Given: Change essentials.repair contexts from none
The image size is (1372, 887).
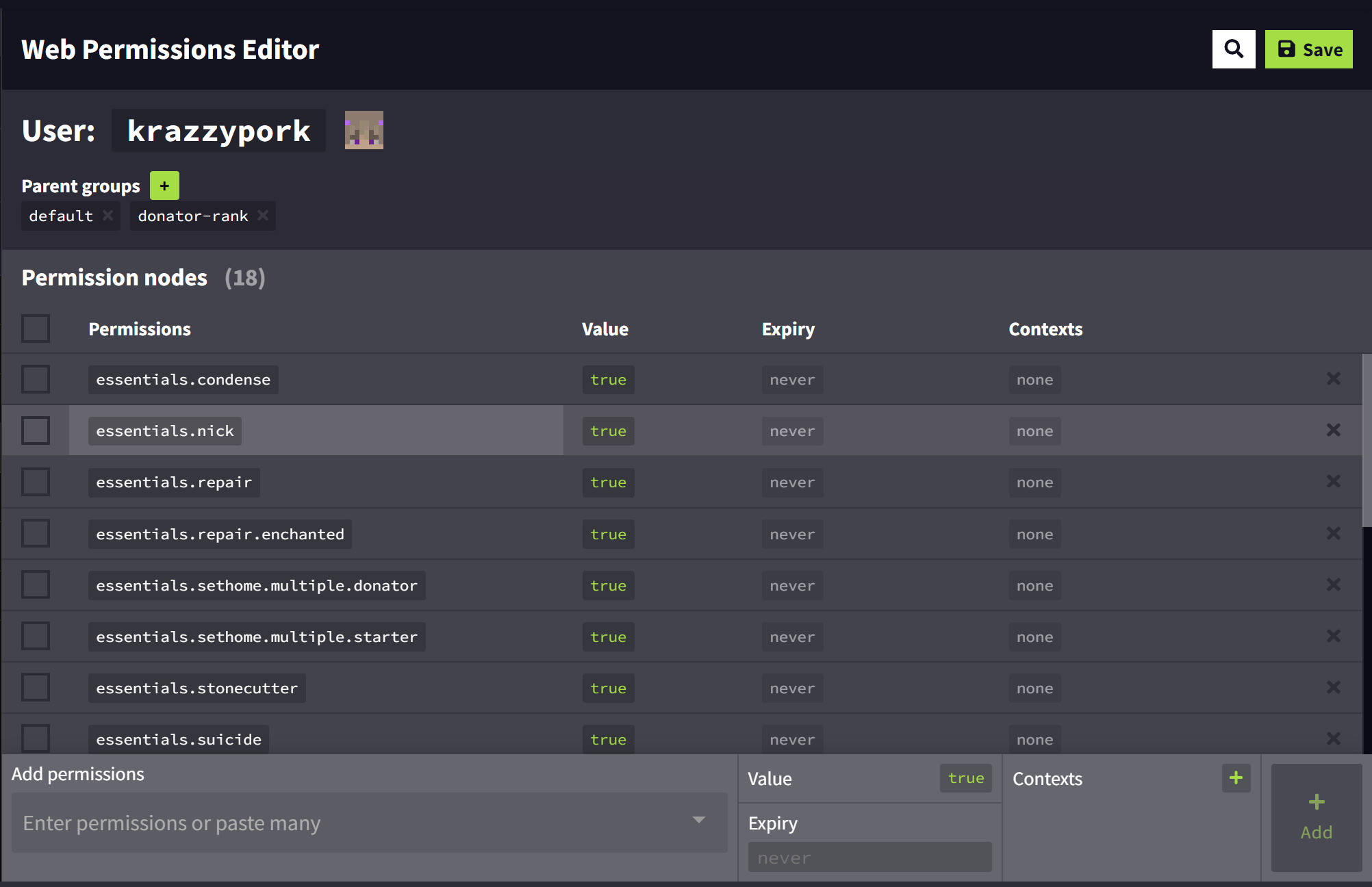Looking at the screenshot, I should [1034, 483].
